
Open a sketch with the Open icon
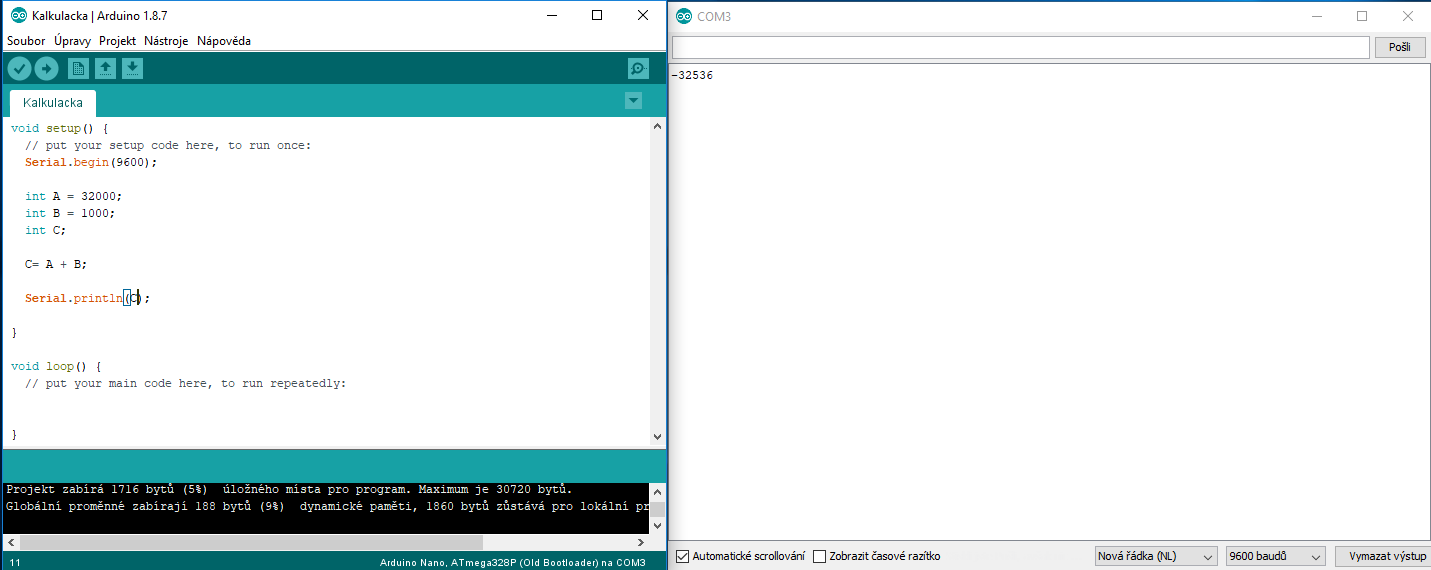pos(105,68)
